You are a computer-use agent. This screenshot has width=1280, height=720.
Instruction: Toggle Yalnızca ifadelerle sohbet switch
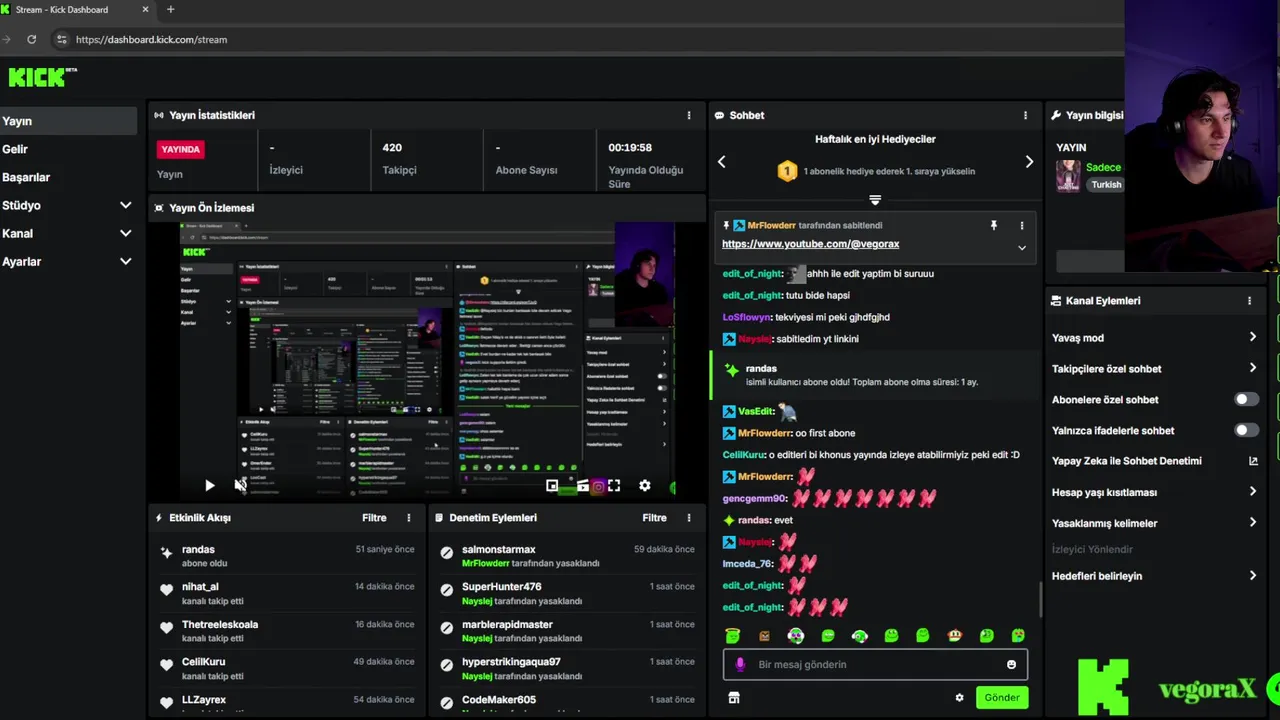coord(1246,430)
